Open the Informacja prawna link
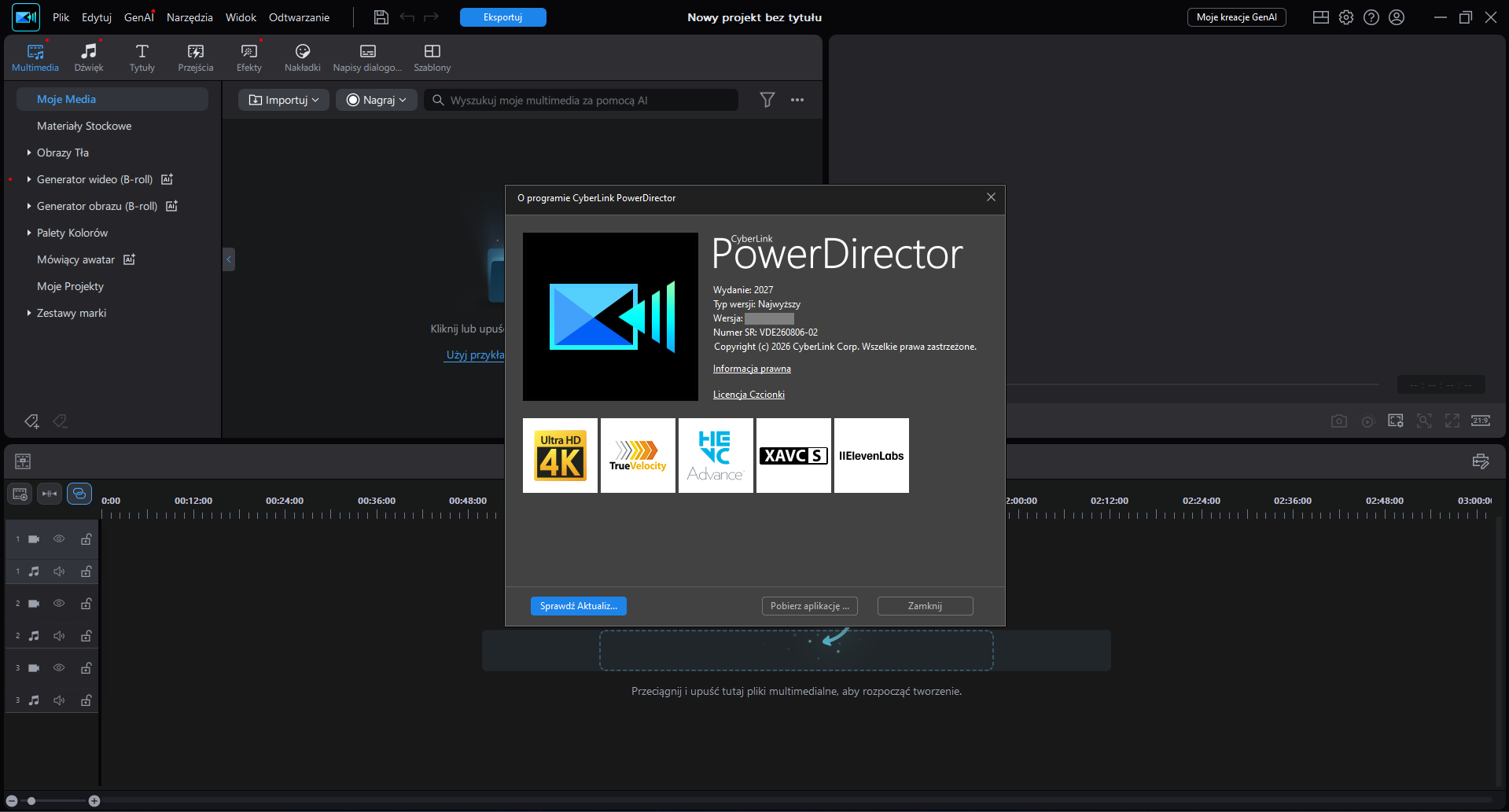 [752, 369]
